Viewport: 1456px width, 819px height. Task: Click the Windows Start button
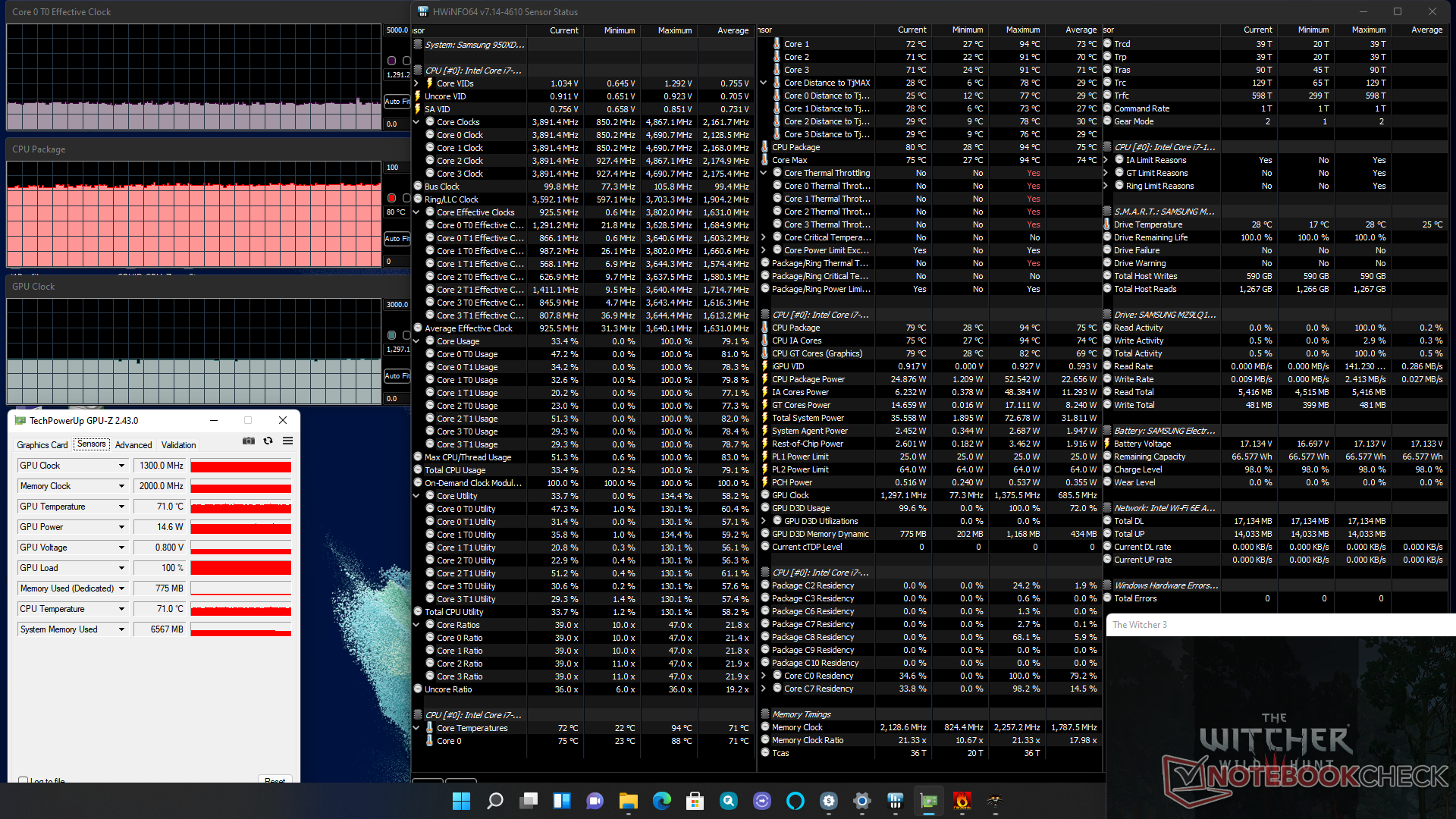(461, 801)
